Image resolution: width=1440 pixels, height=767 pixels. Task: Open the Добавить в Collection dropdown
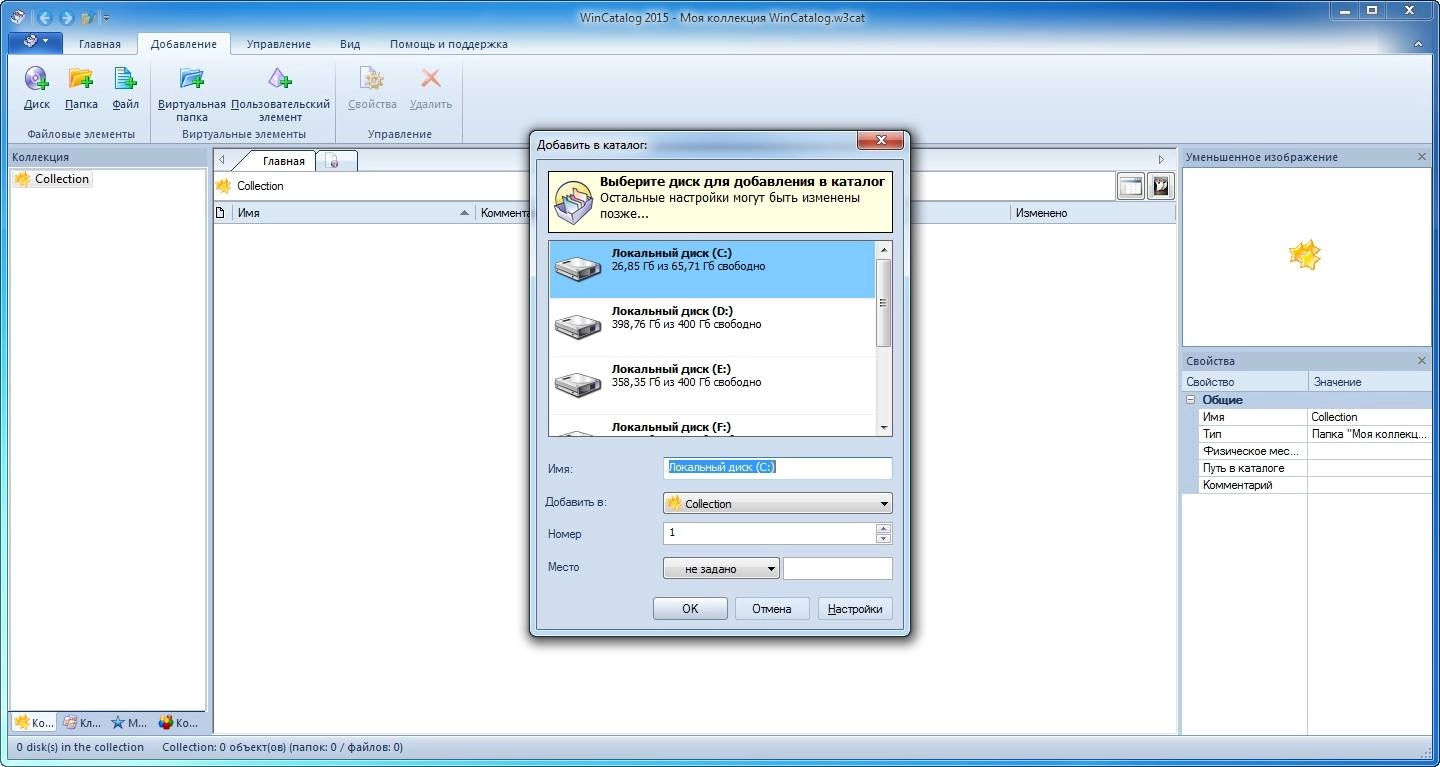777,504
